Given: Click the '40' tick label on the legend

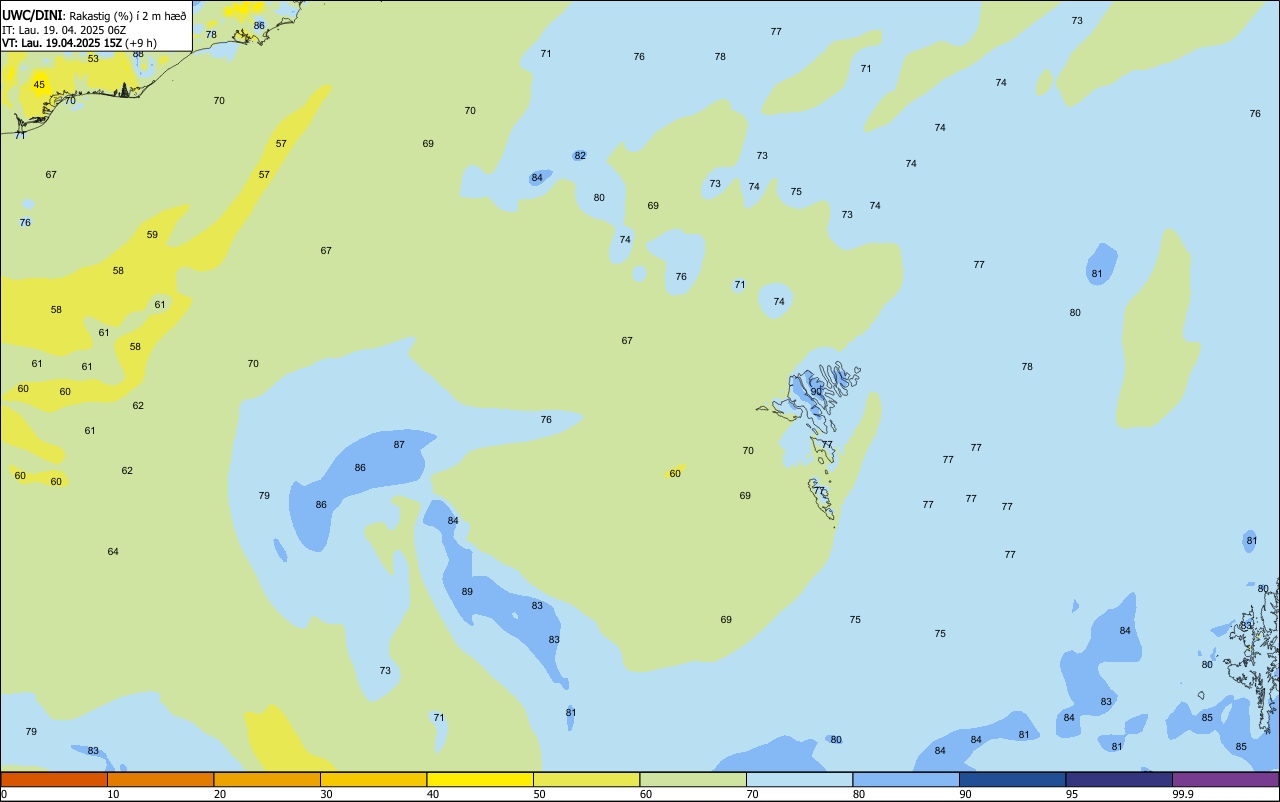Looking at the screenshot, I should [433, 794].
